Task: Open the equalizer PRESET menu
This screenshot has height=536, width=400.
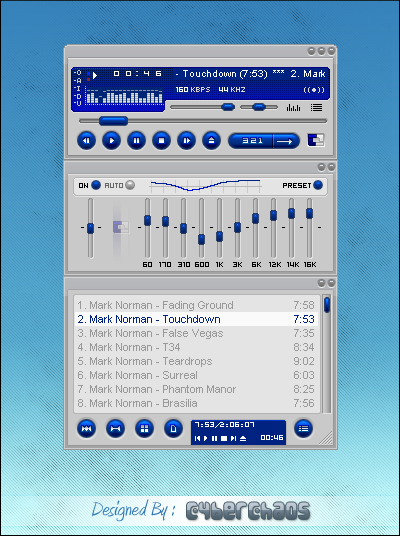Action: [x=318, y=185]
